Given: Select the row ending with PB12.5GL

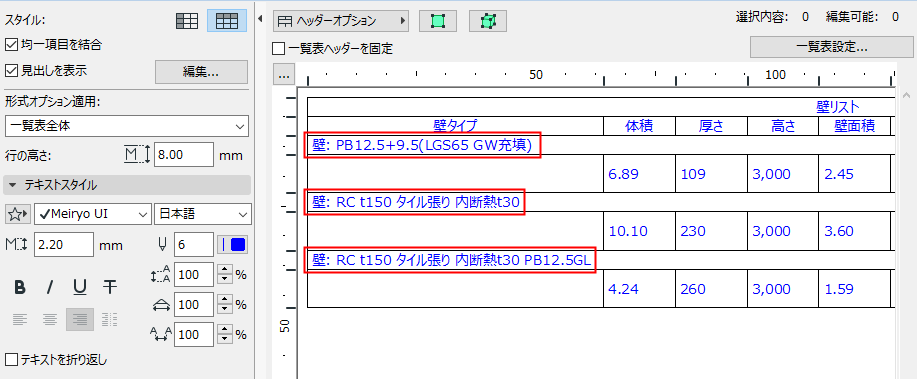Looking at the screenshot, I should click(450, 260).
